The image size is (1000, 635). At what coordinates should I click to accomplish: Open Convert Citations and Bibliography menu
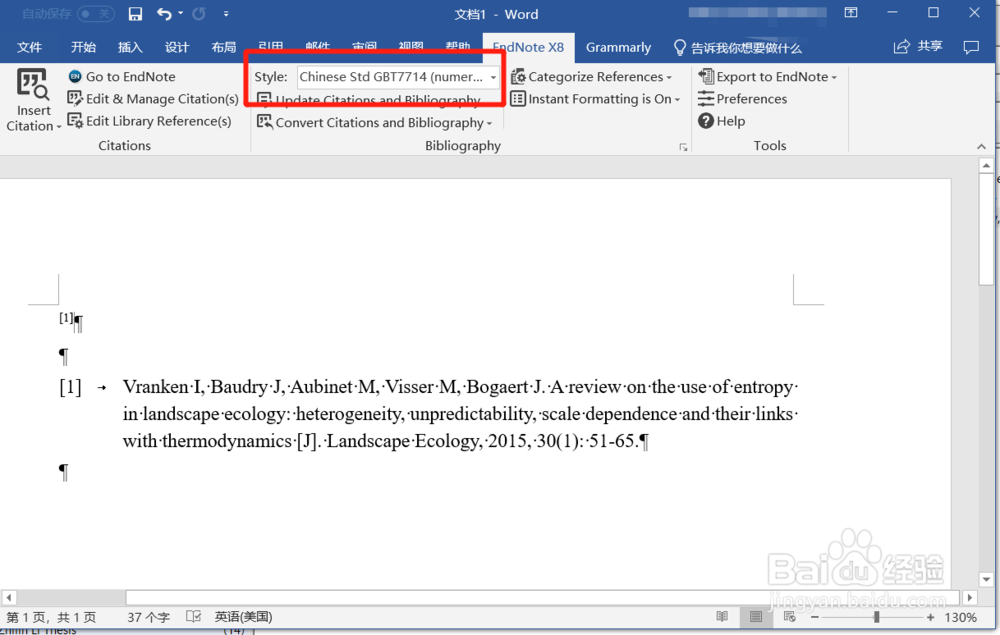[x=374, y=122]
